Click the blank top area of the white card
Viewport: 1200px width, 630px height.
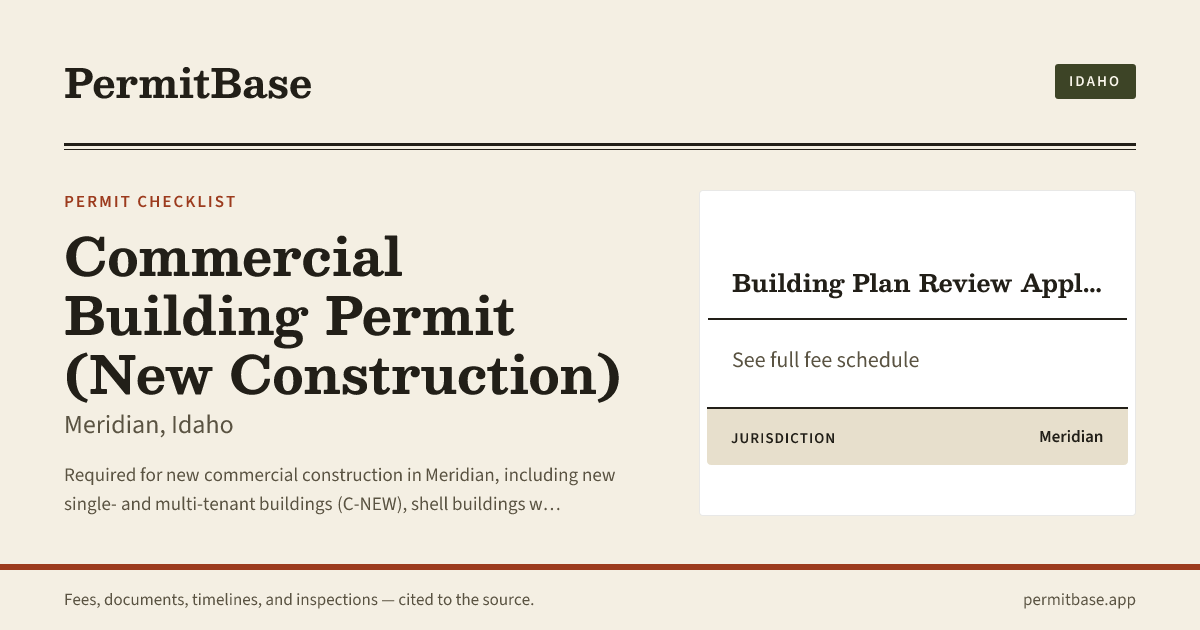coord(917,225)
